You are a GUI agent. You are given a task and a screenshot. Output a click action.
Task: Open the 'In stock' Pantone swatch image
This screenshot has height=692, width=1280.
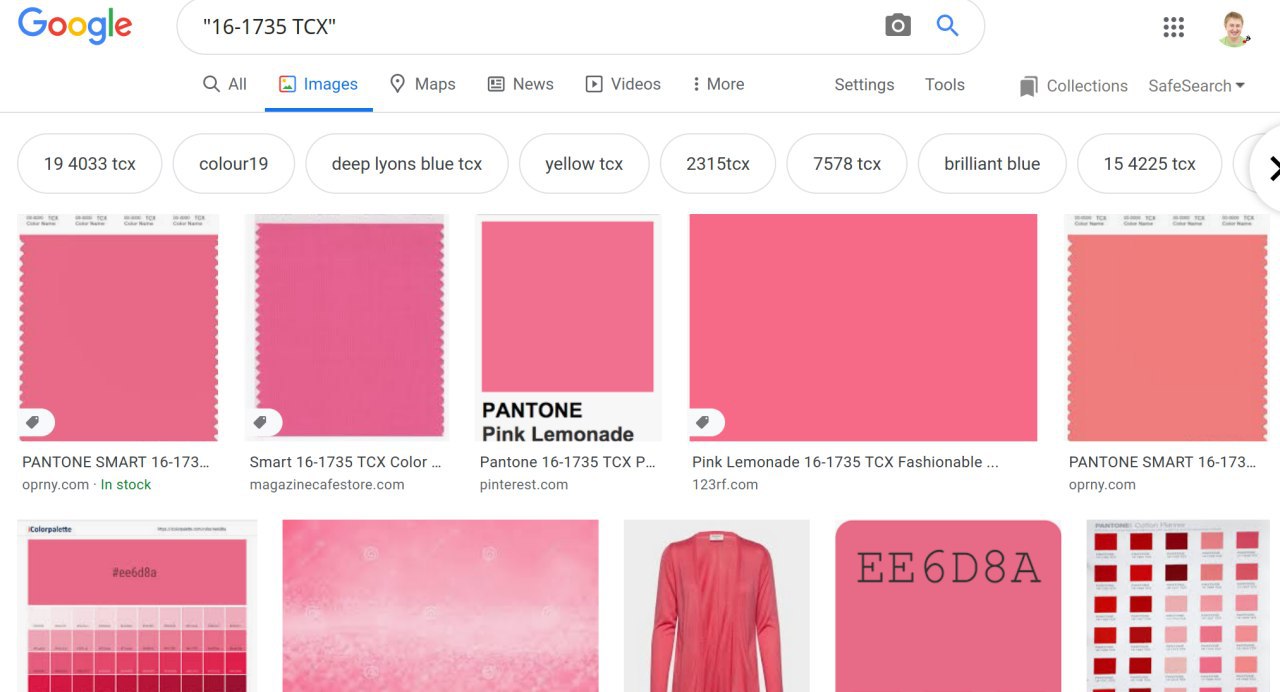[119, 327]
